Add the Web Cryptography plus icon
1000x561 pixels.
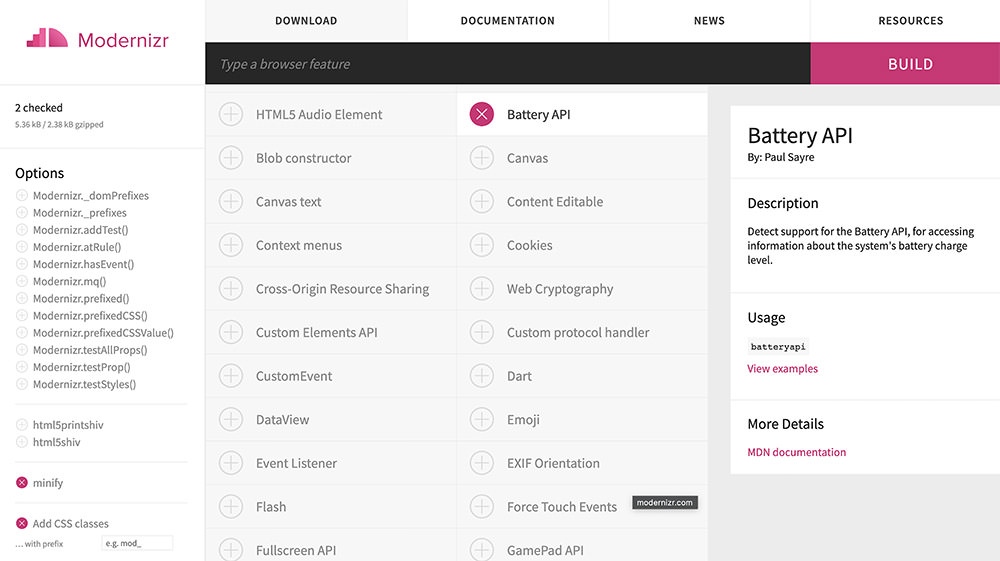[x=482, y=289]
